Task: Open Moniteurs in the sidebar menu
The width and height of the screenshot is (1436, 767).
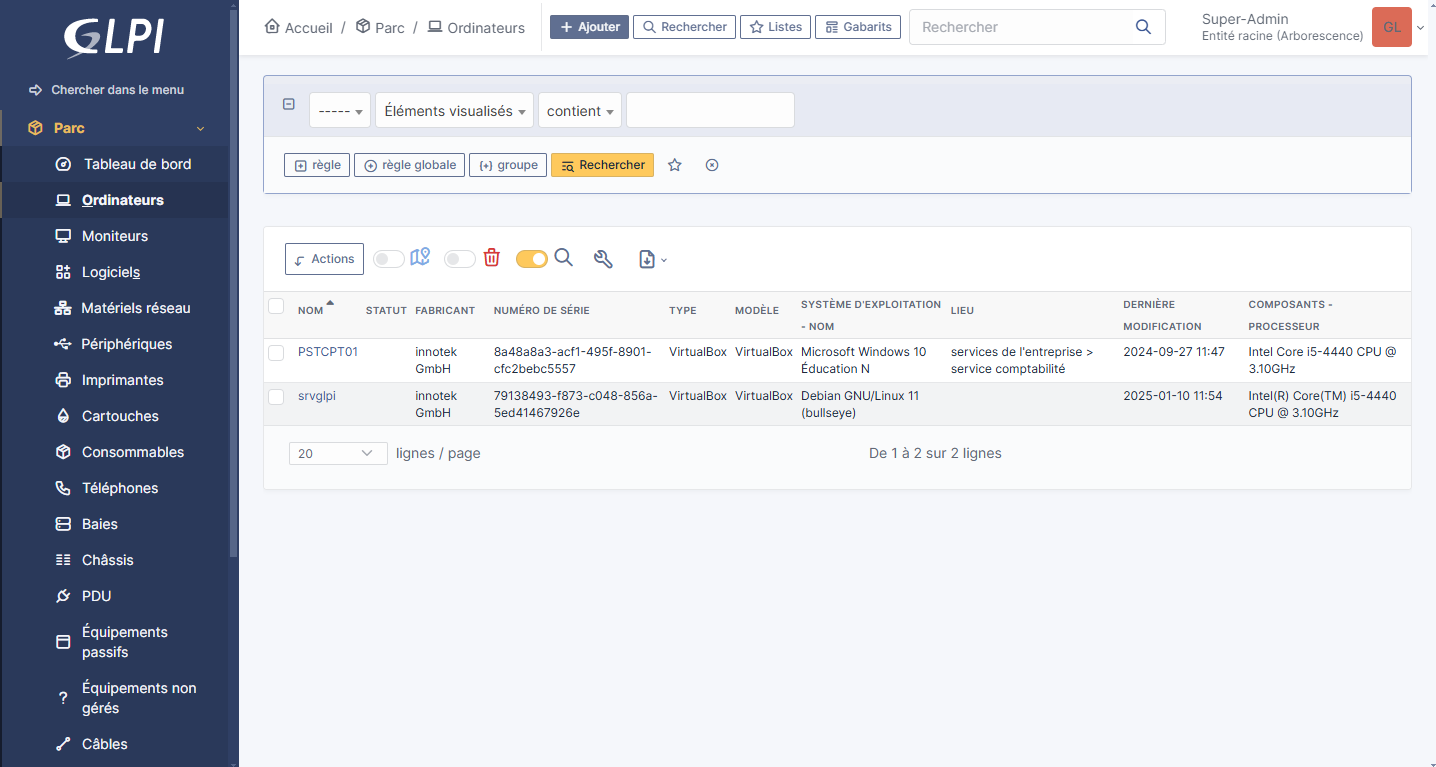Action: point(115,236)
